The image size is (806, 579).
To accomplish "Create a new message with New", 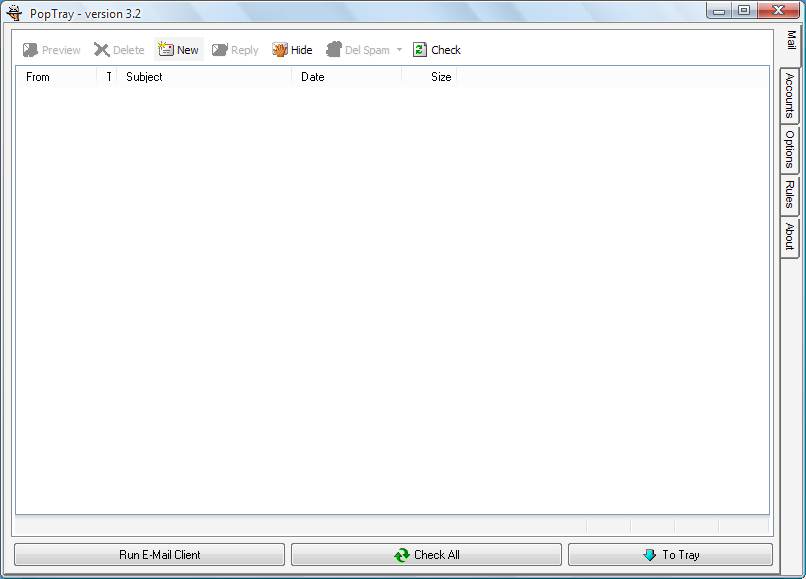I will tap(179, 50).
